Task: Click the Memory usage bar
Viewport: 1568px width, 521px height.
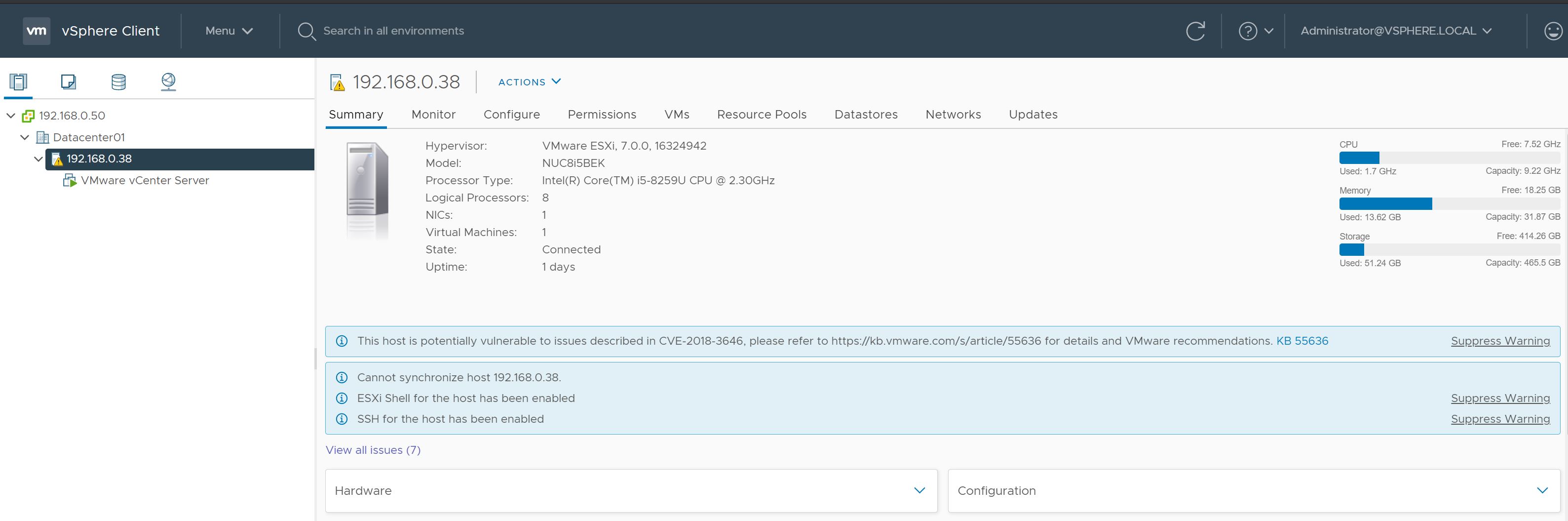Action: point(1450,203)
